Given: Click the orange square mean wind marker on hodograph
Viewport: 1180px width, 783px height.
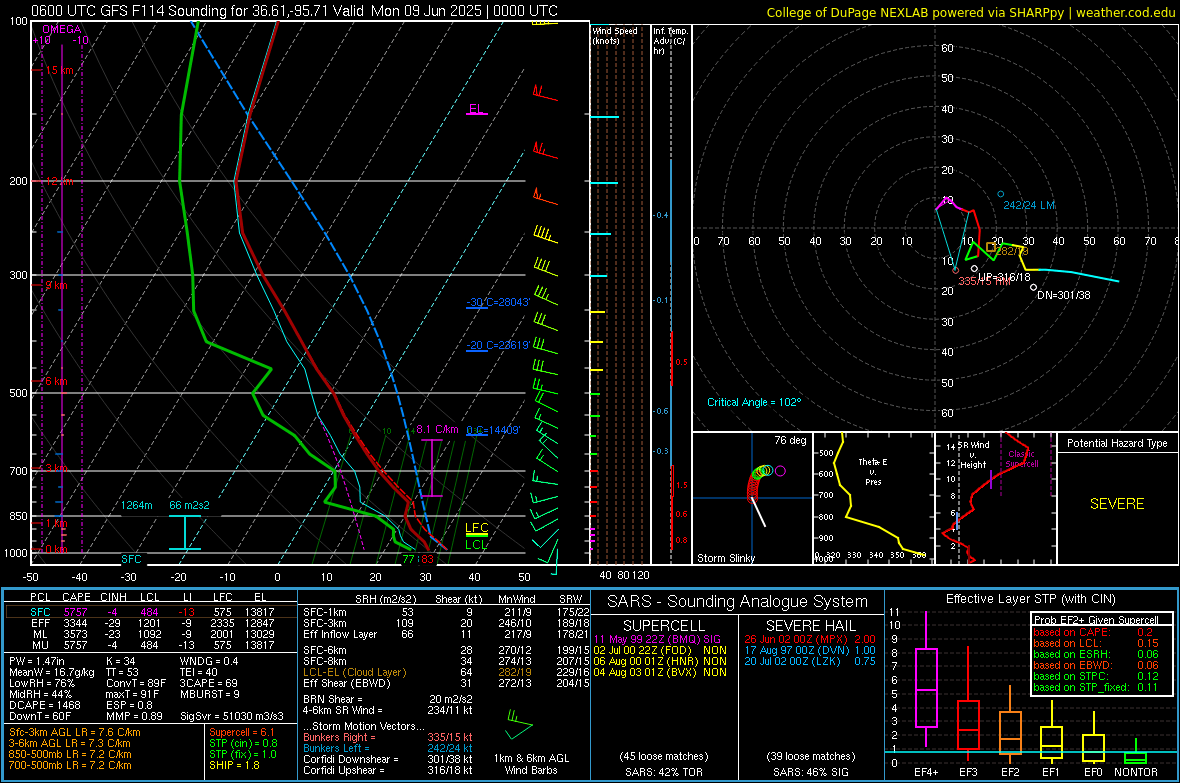Looking at the screenshot, I should 991,247.
